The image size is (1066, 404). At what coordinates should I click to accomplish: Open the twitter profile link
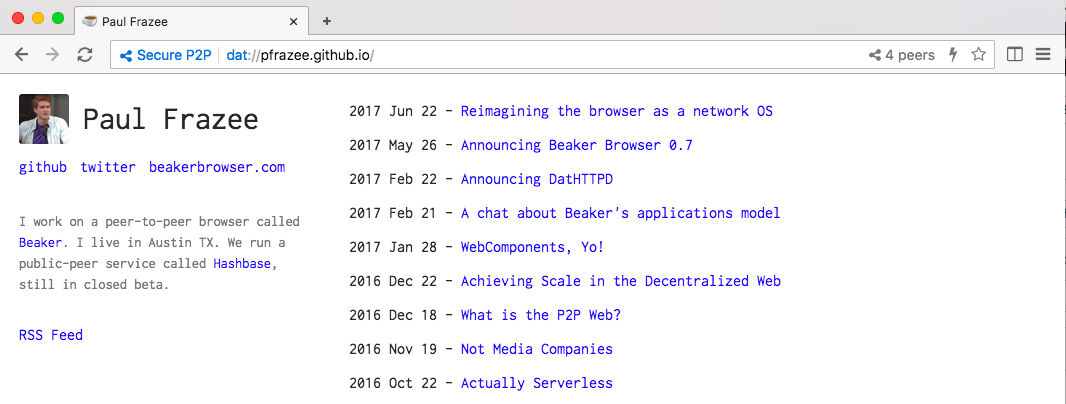pos(108,167)
